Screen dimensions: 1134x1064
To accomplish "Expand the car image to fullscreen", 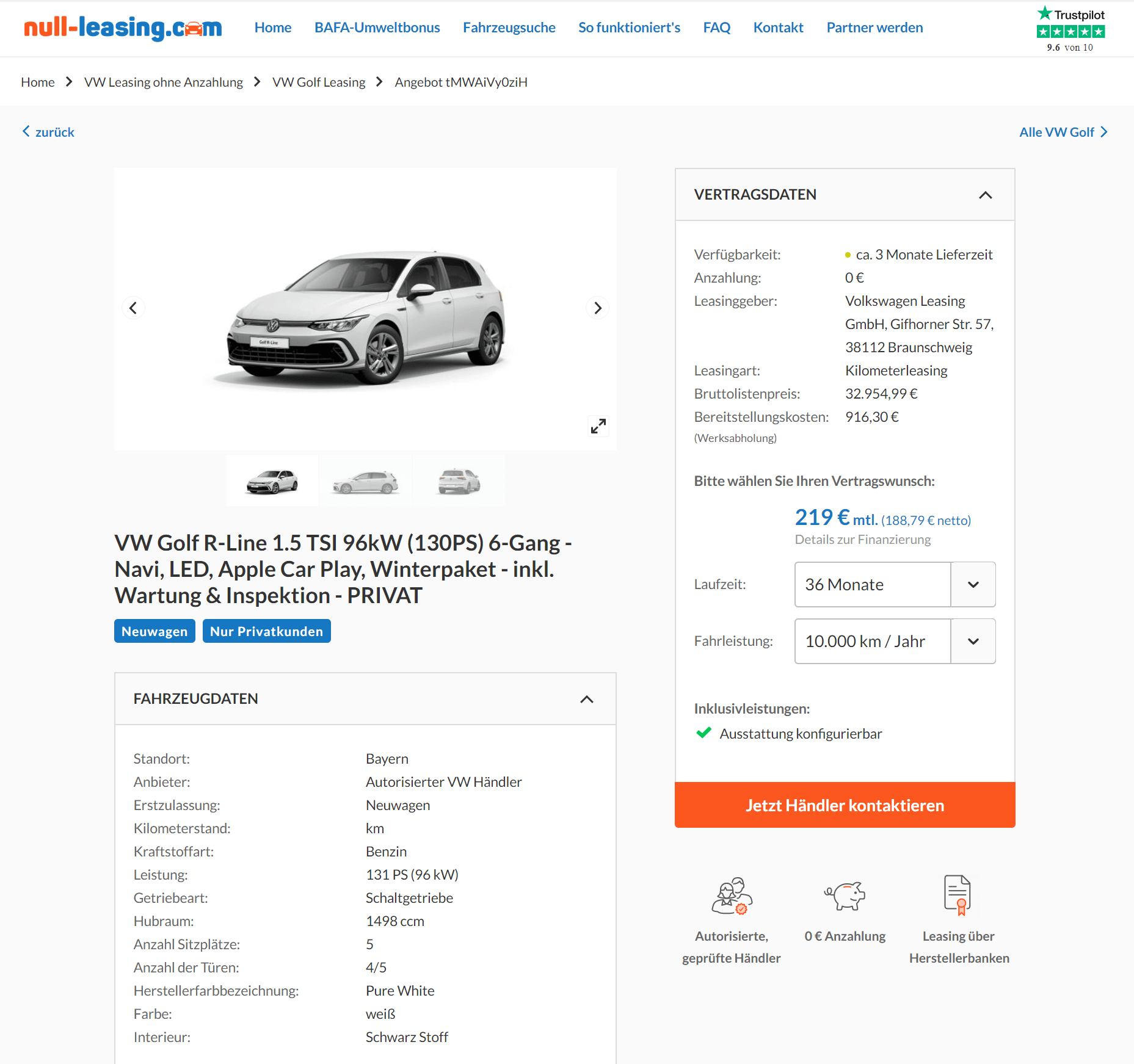I will (598, 425).
